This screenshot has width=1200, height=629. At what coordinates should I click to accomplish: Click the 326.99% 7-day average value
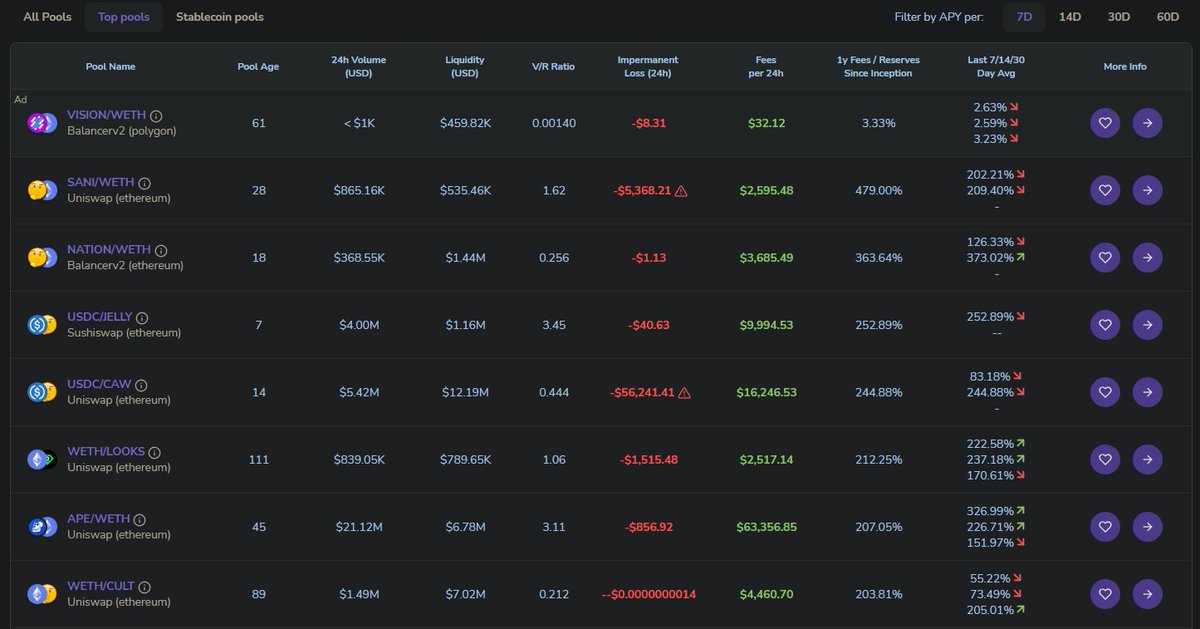click(990, 511)
